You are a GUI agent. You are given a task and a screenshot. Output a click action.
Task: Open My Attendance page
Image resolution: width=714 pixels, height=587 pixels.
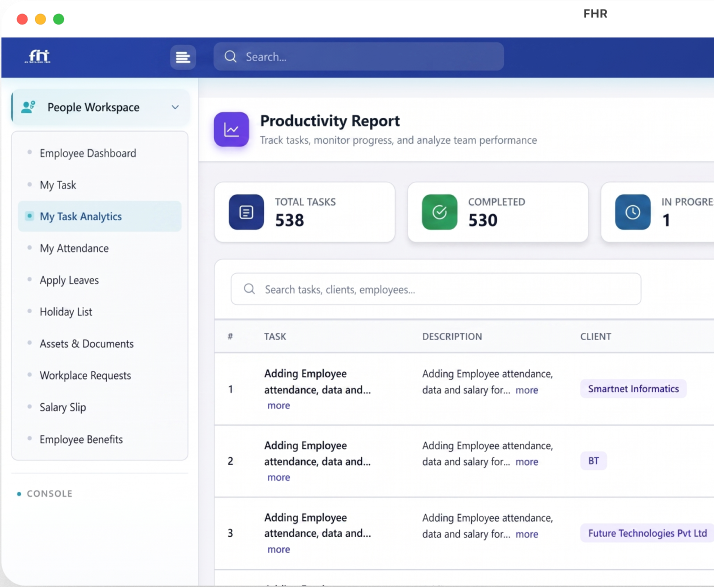point(74,248)
